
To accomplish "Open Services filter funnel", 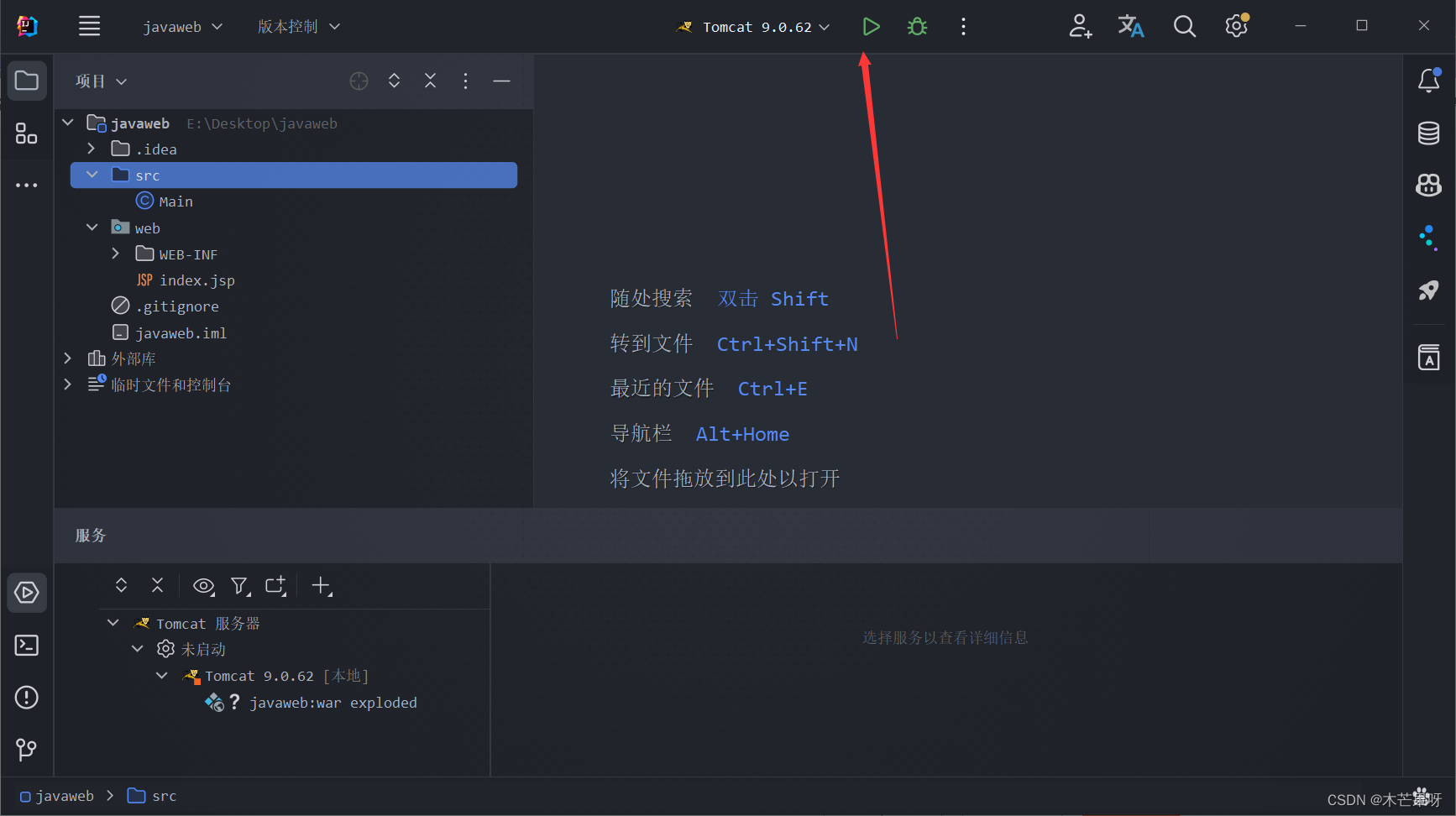I will [240, 586].
